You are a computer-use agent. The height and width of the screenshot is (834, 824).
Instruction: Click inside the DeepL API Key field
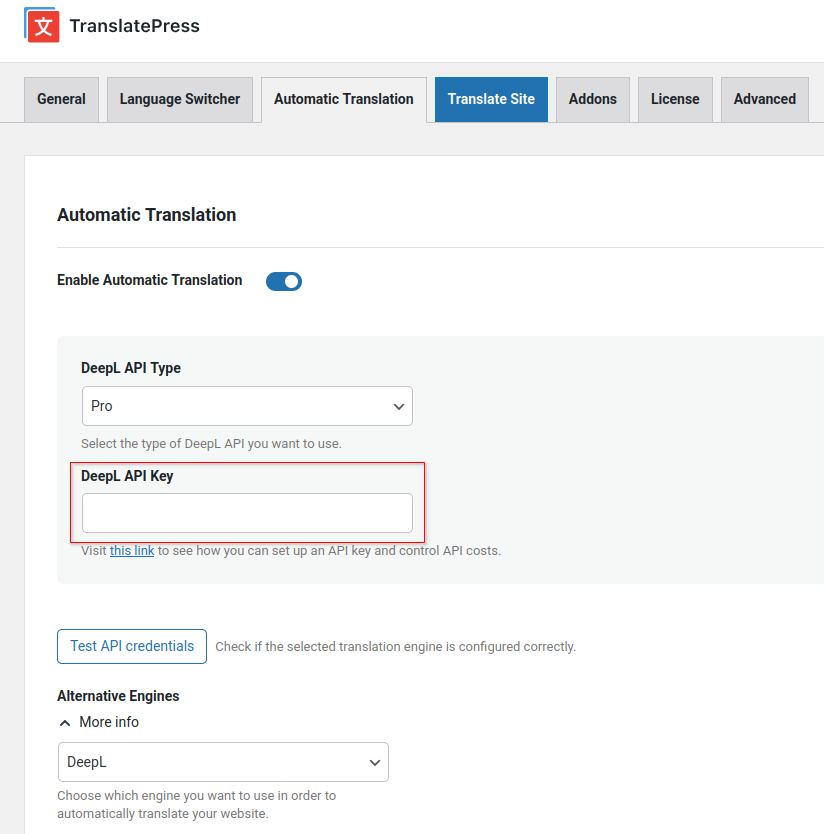point(246,512)
